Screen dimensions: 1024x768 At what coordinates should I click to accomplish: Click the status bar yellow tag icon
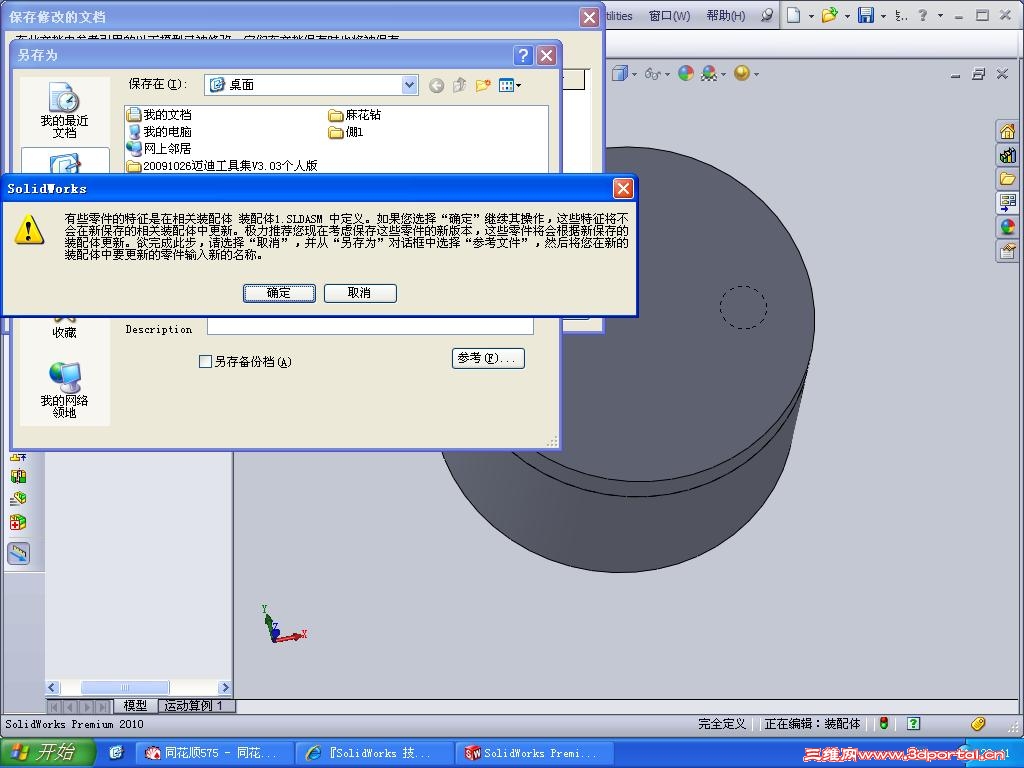[x=977, y=723]
